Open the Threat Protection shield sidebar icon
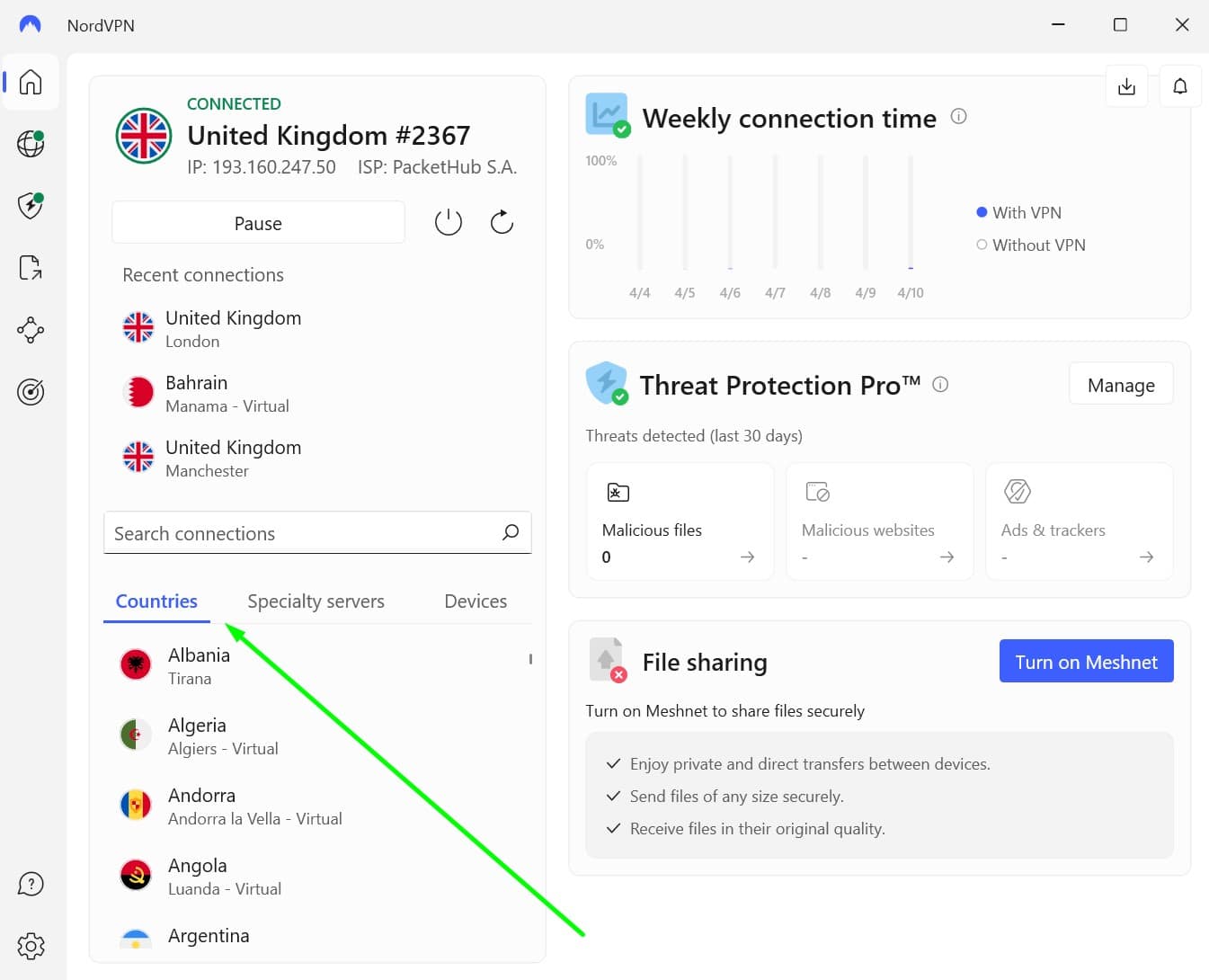The width and height of the screenshot is (1209, 980). point(31,205)
